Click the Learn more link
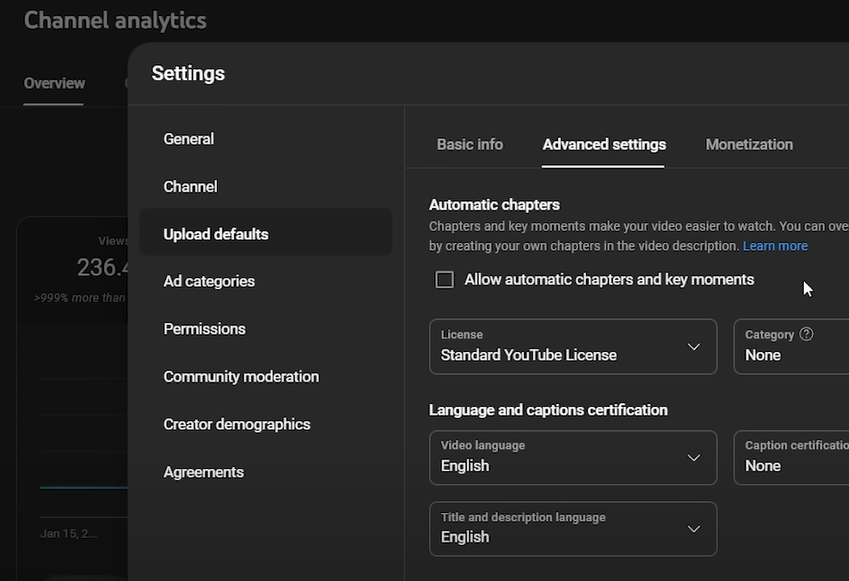 click(775, 246)
